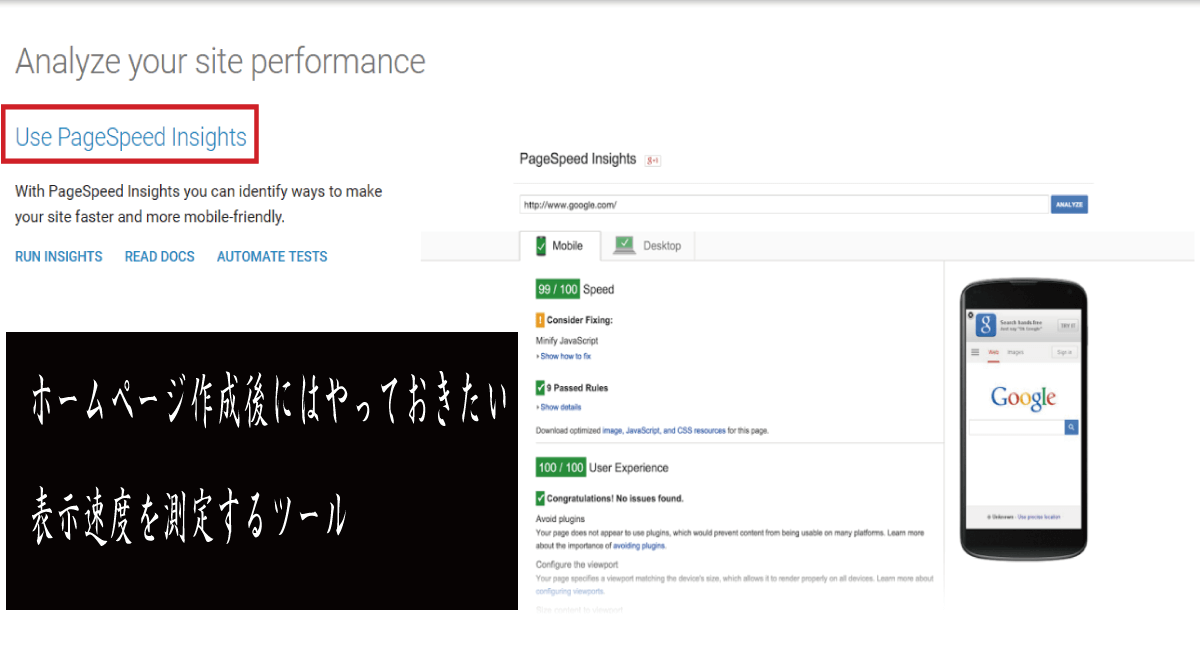Click the orange warning icon beside Consider Fixing
The height and width of the screenshot is (650, 1200).
tap(538, 321)
